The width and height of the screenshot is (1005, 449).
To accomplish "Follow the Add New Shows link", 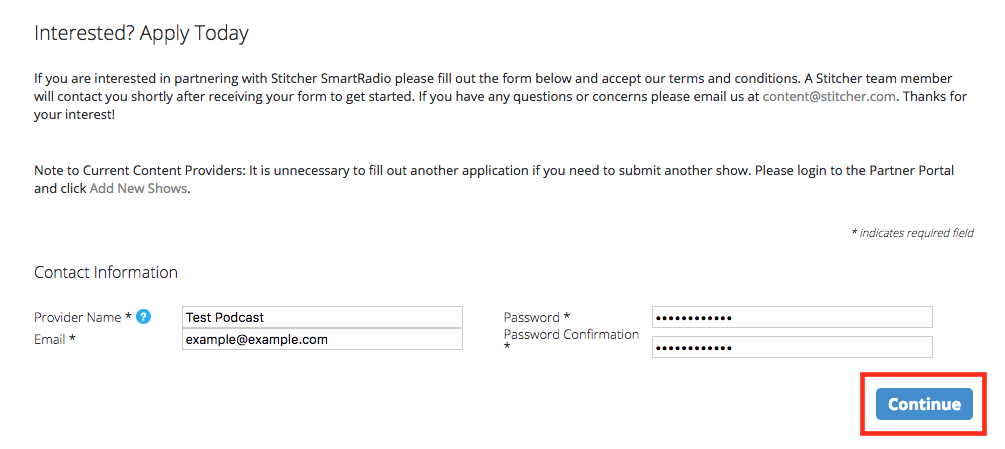I will click(x=138, y=189).
